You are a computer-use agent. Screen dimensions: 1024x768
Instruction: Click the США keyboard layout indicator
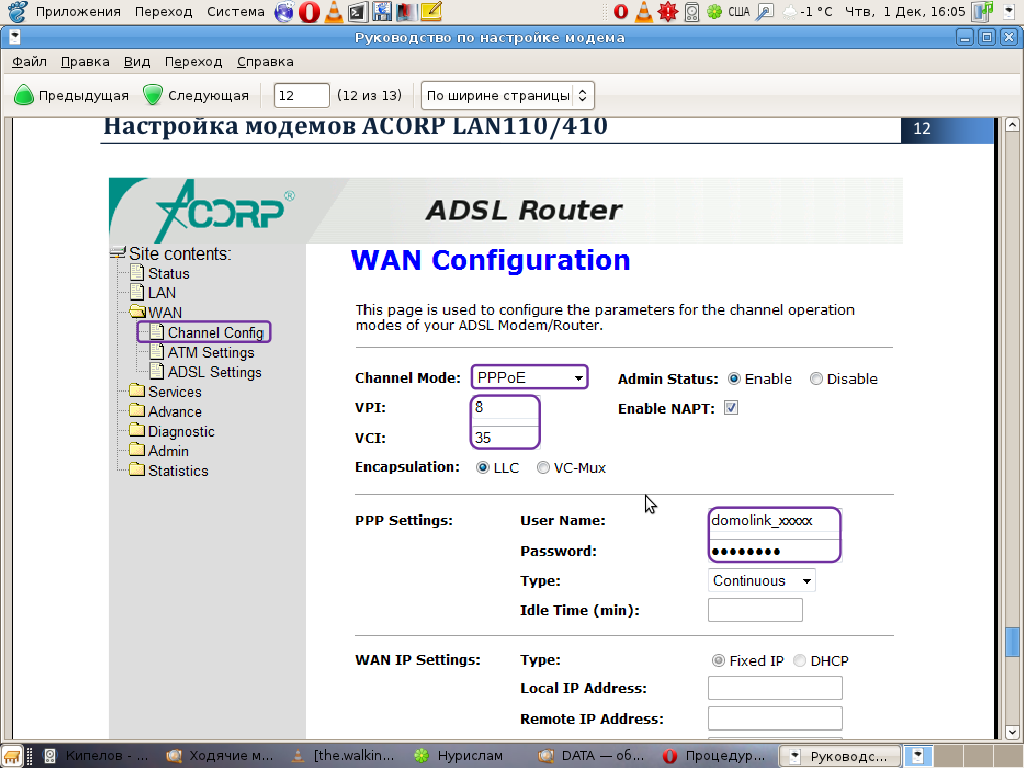[x=739, y=12]
